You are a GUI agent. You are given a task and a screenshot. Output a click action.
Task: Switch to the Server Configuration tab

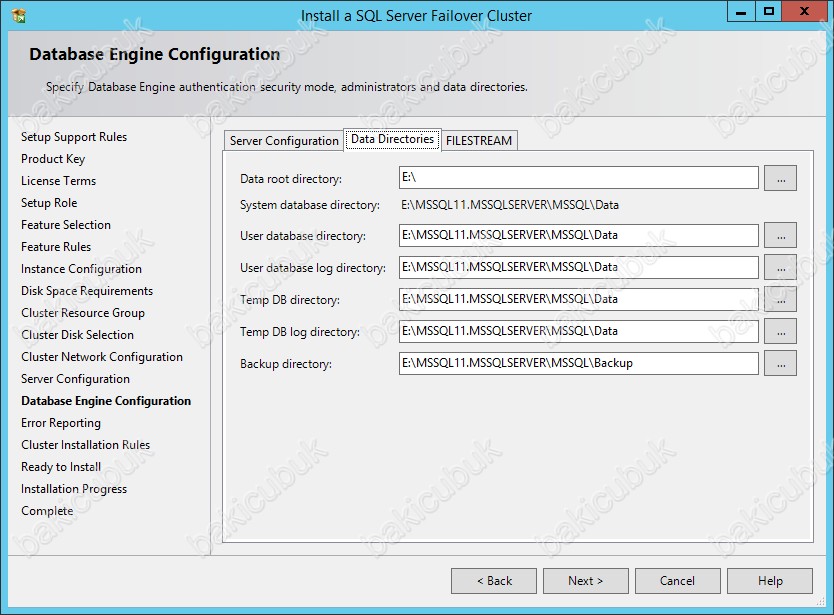[284, 140]
